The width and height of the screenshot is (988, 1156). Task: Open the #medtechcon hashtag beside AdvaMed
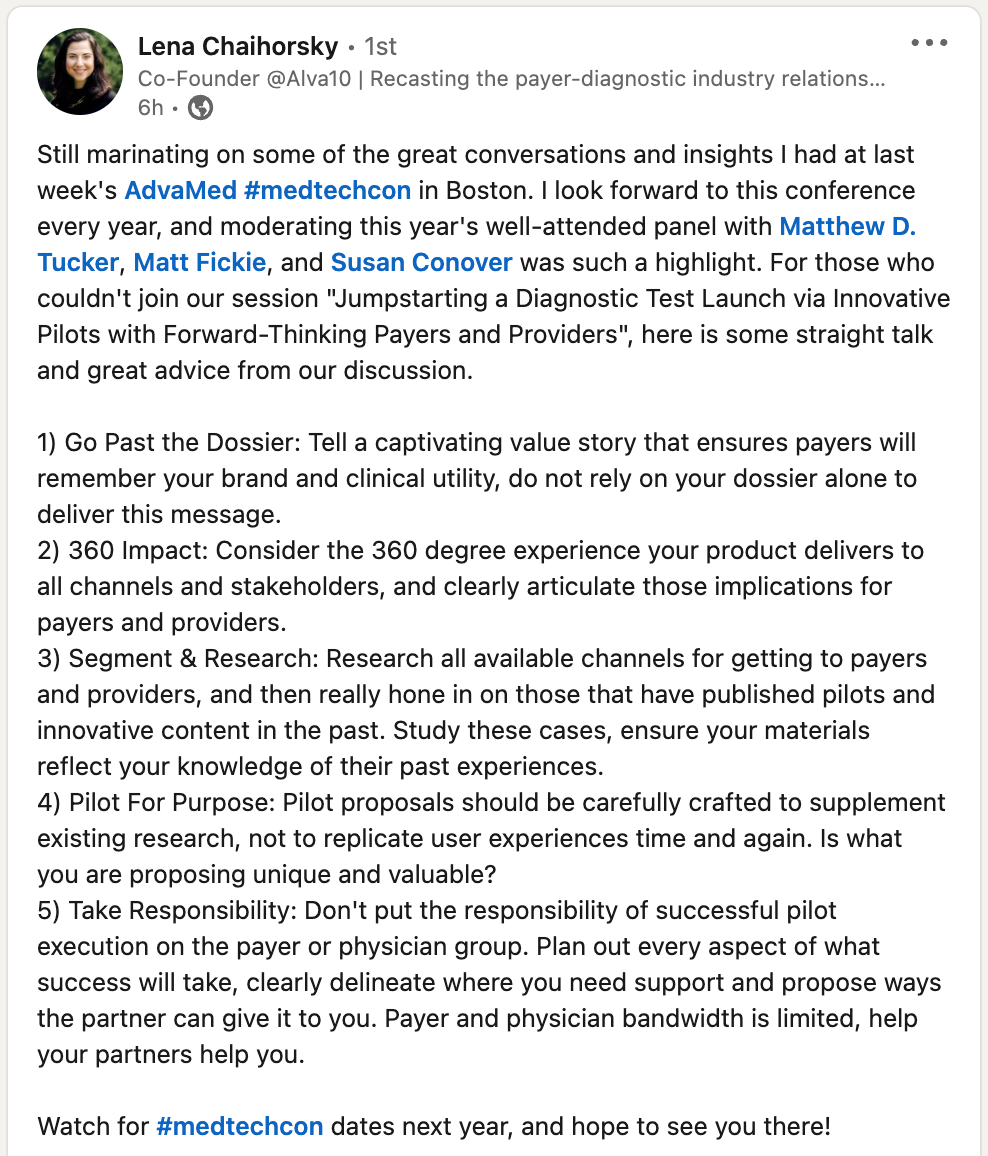tap(327, 190)
